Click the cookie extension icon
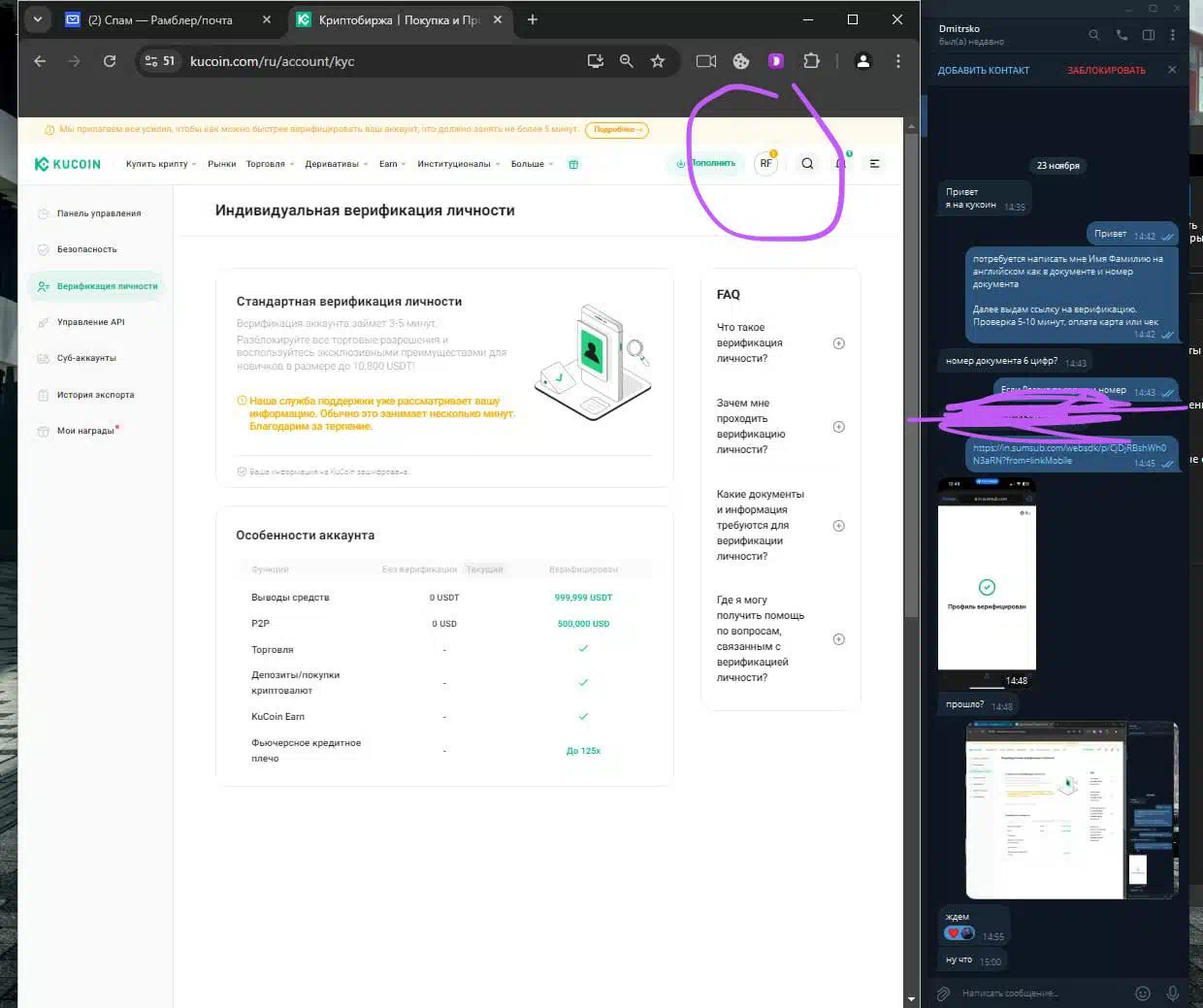Viewport: 1203px width, 1008px height. (741, 61)
